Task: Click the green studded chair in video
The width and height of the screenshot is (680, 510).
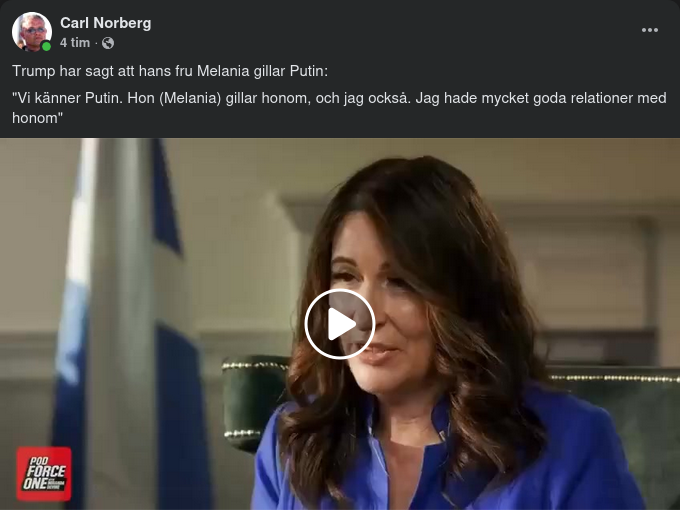Action: 254,401
